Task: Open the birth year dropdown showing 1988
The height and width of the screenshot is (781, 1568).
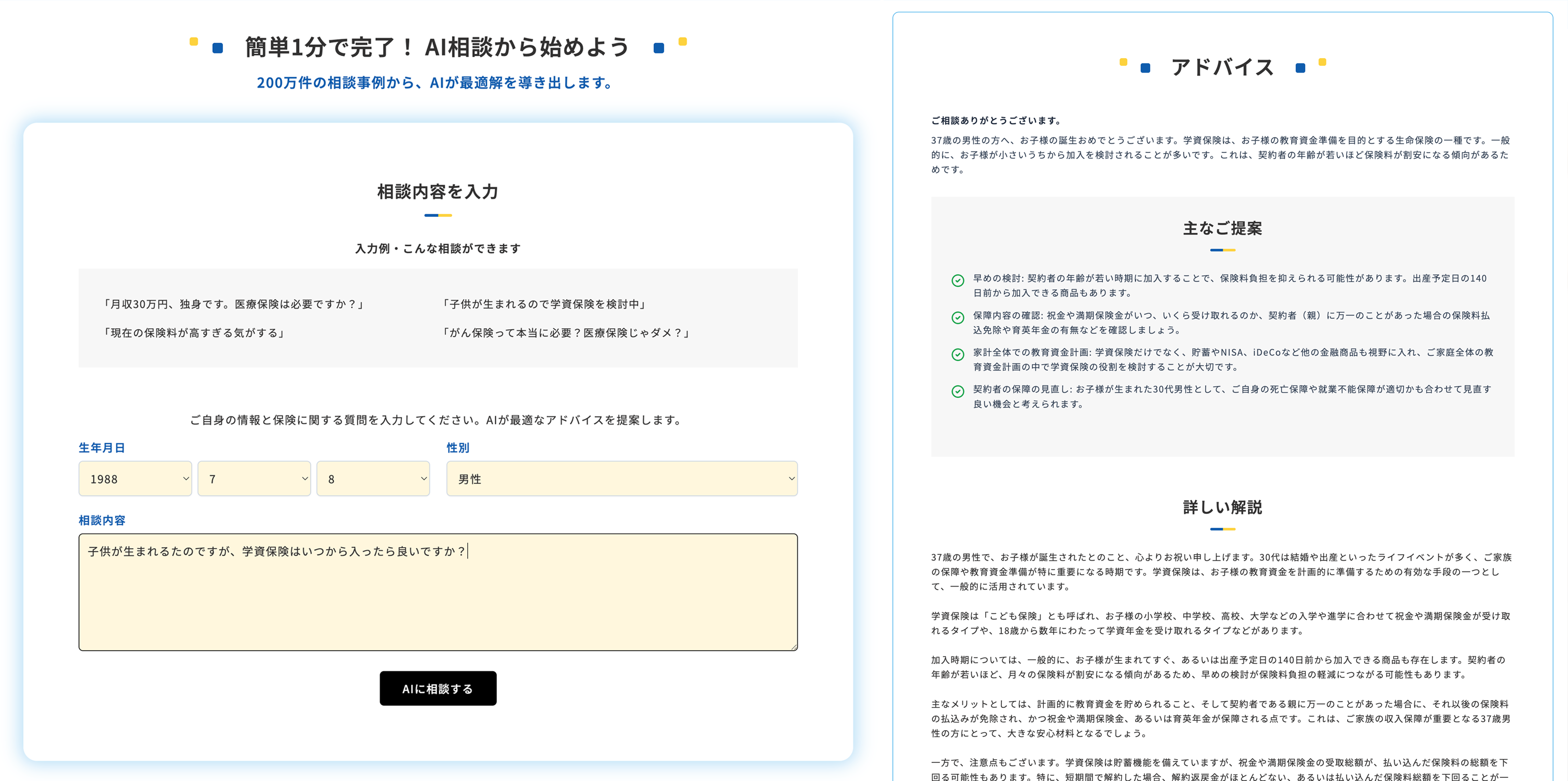Action: (x=135, y=479)
